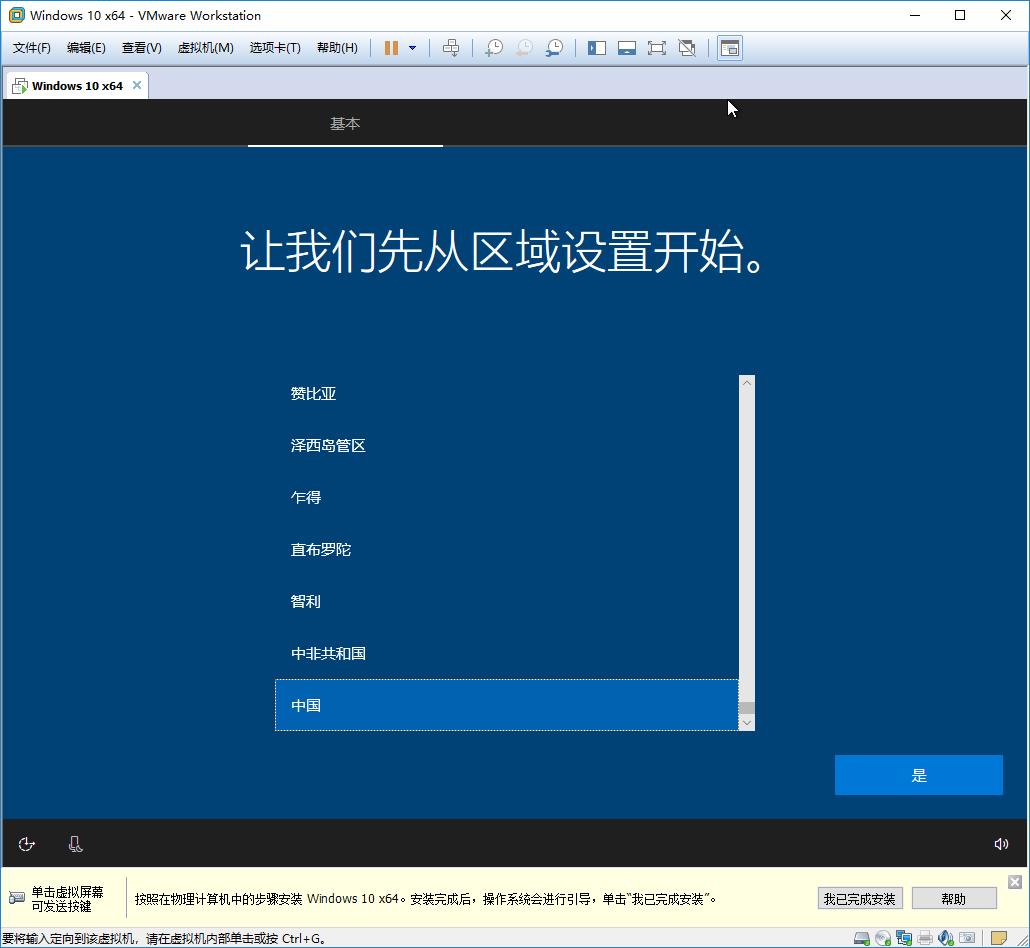Click the 我已完成安装 button

[859, 897]
